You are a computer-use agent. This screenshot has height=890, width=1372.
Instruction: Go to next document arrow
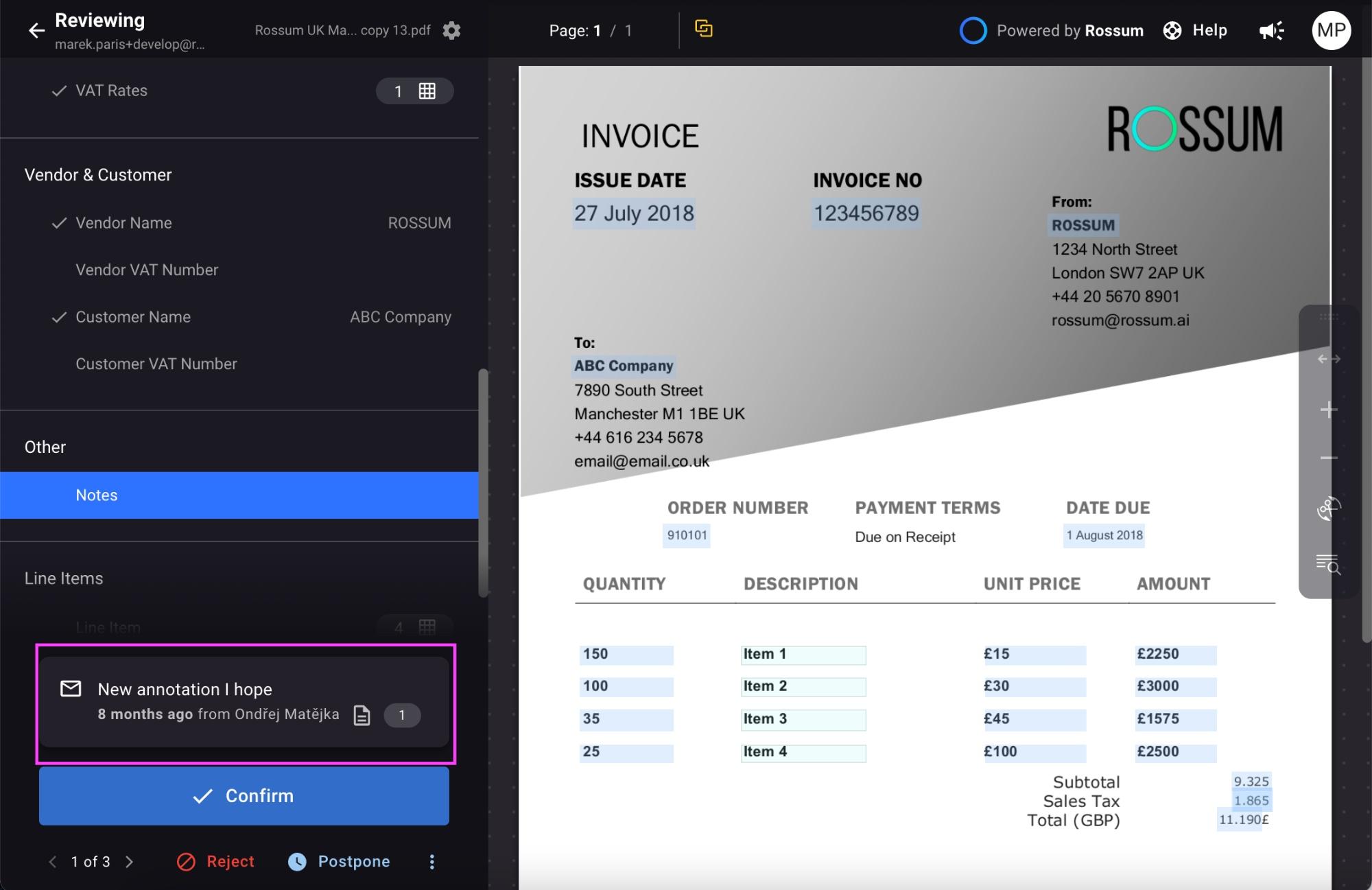pyautogui.click(x=129, y=861)
